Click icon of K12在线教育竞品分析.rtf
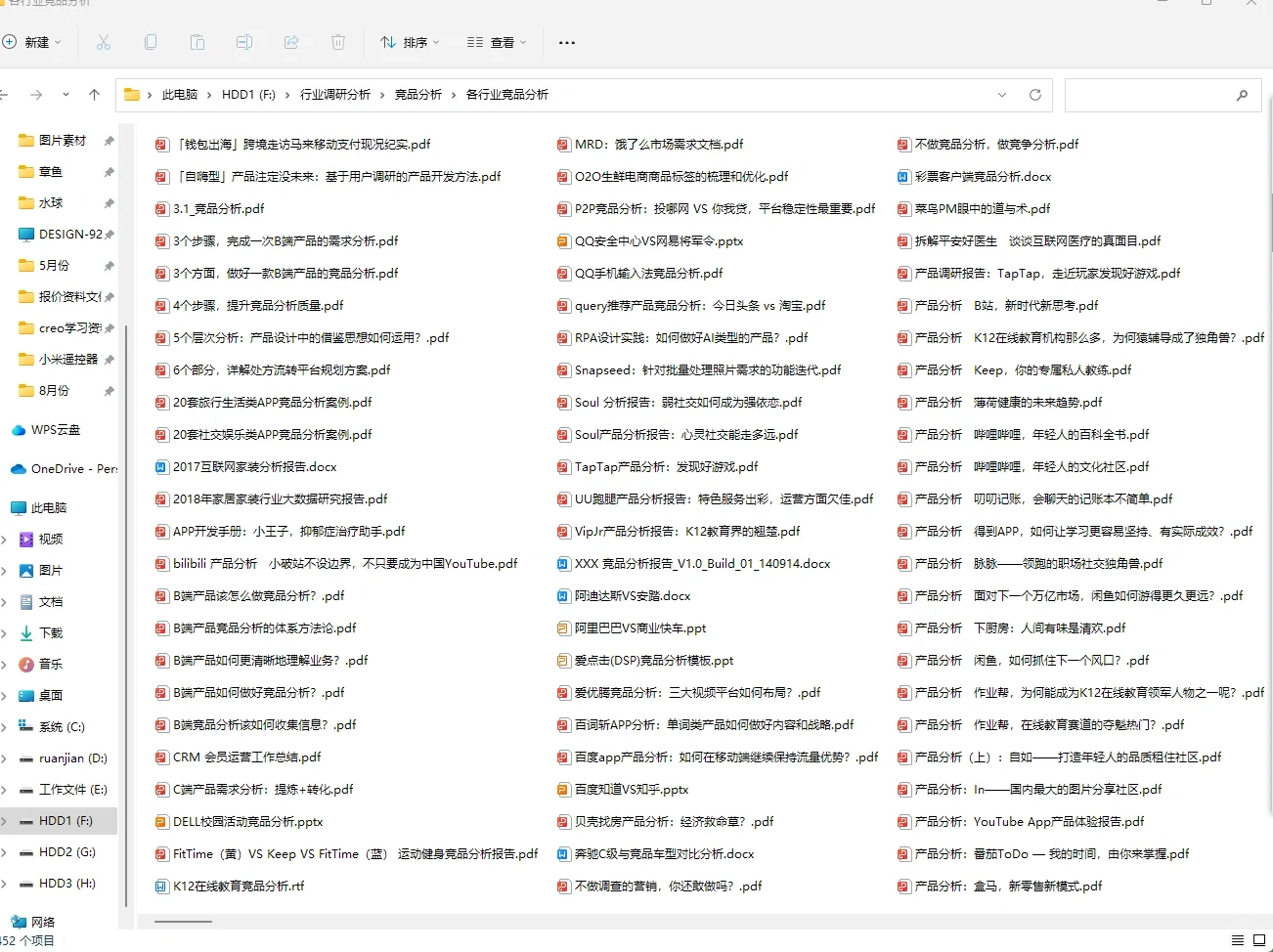This screenshot has height=952, width=1273. [161, 887]
